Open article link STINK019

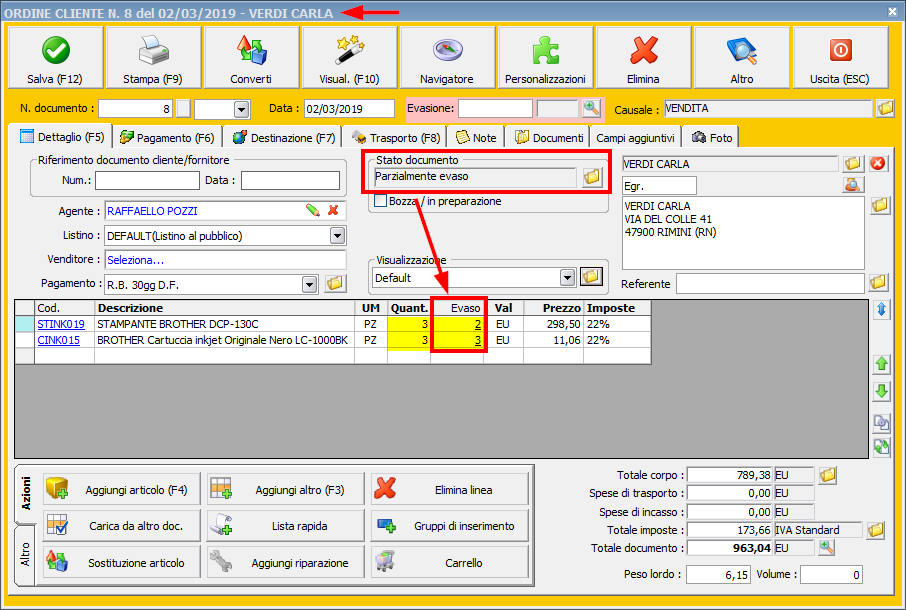click(61, 324)
